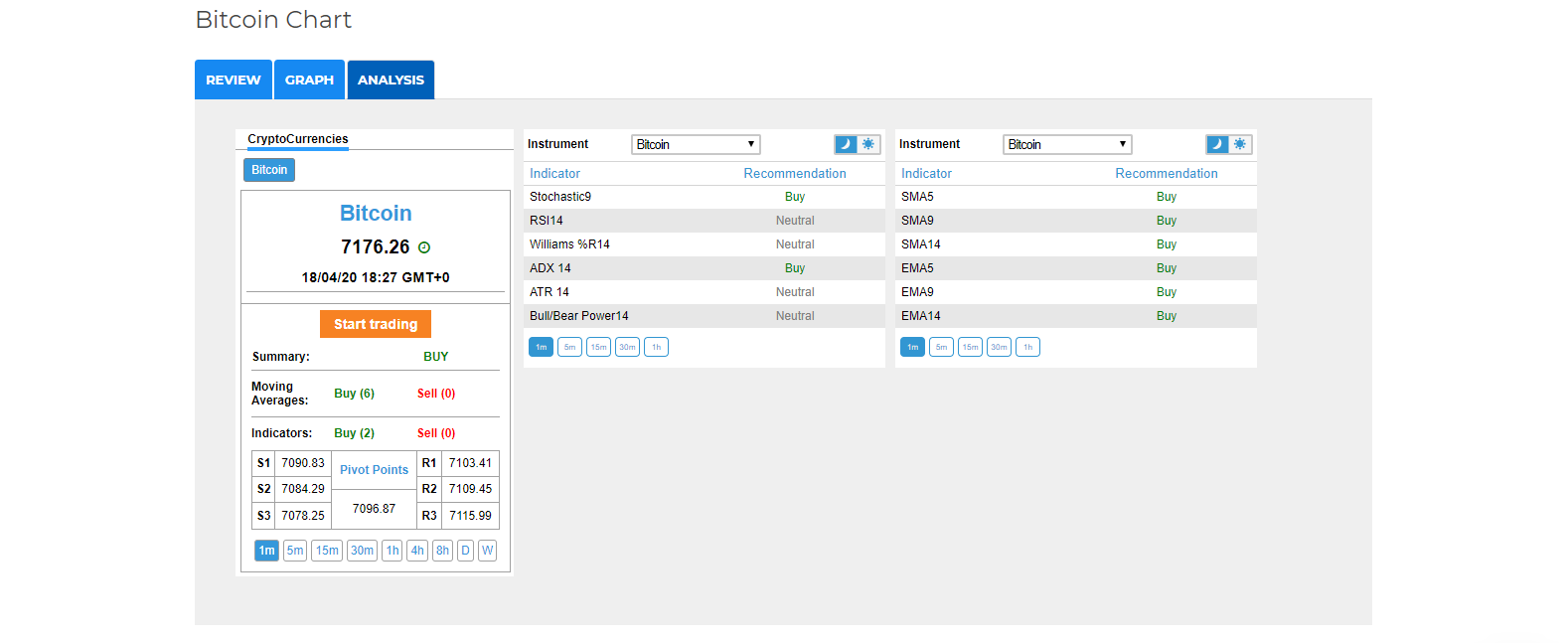1568x643 pixels.
Task: Click the Williams %R14 indicator row
Action: (705, 244)
